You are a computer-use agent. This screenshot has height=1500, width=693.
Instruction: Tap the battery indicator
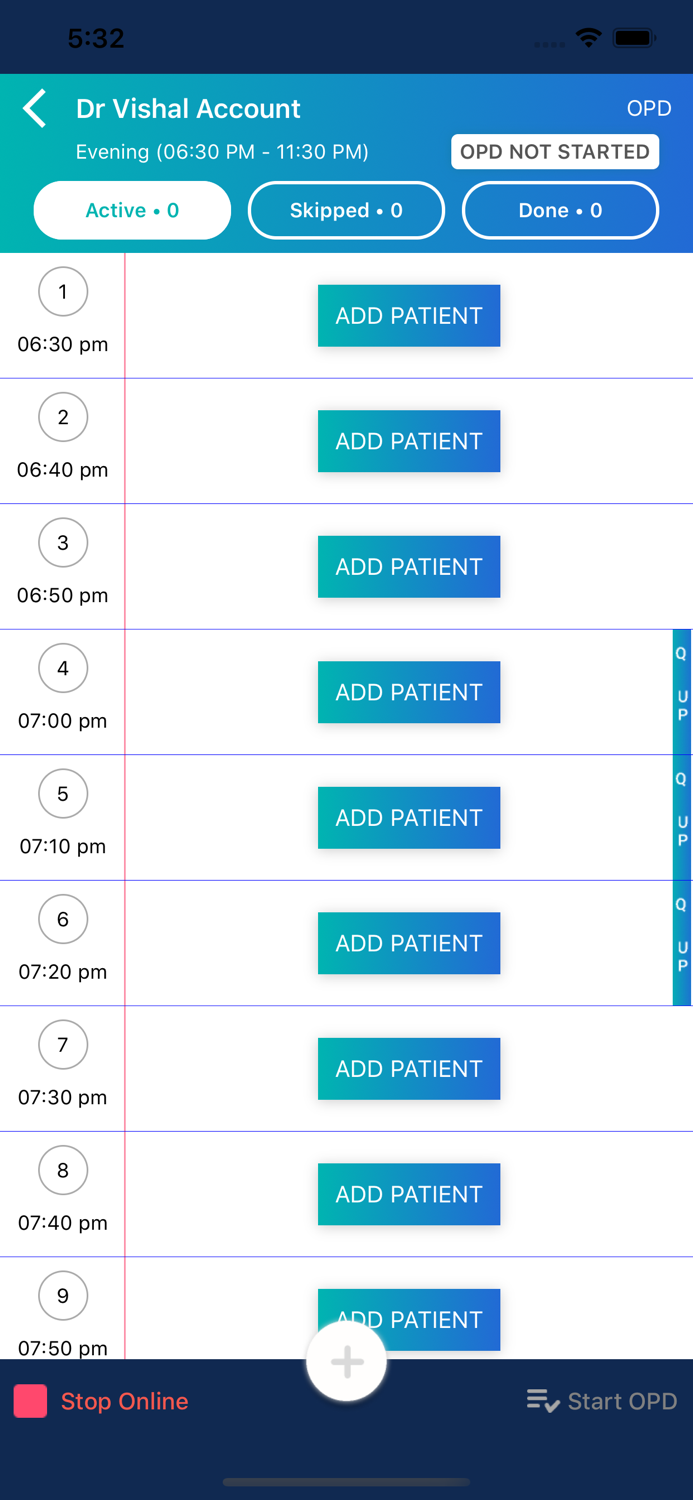[634, 37]
